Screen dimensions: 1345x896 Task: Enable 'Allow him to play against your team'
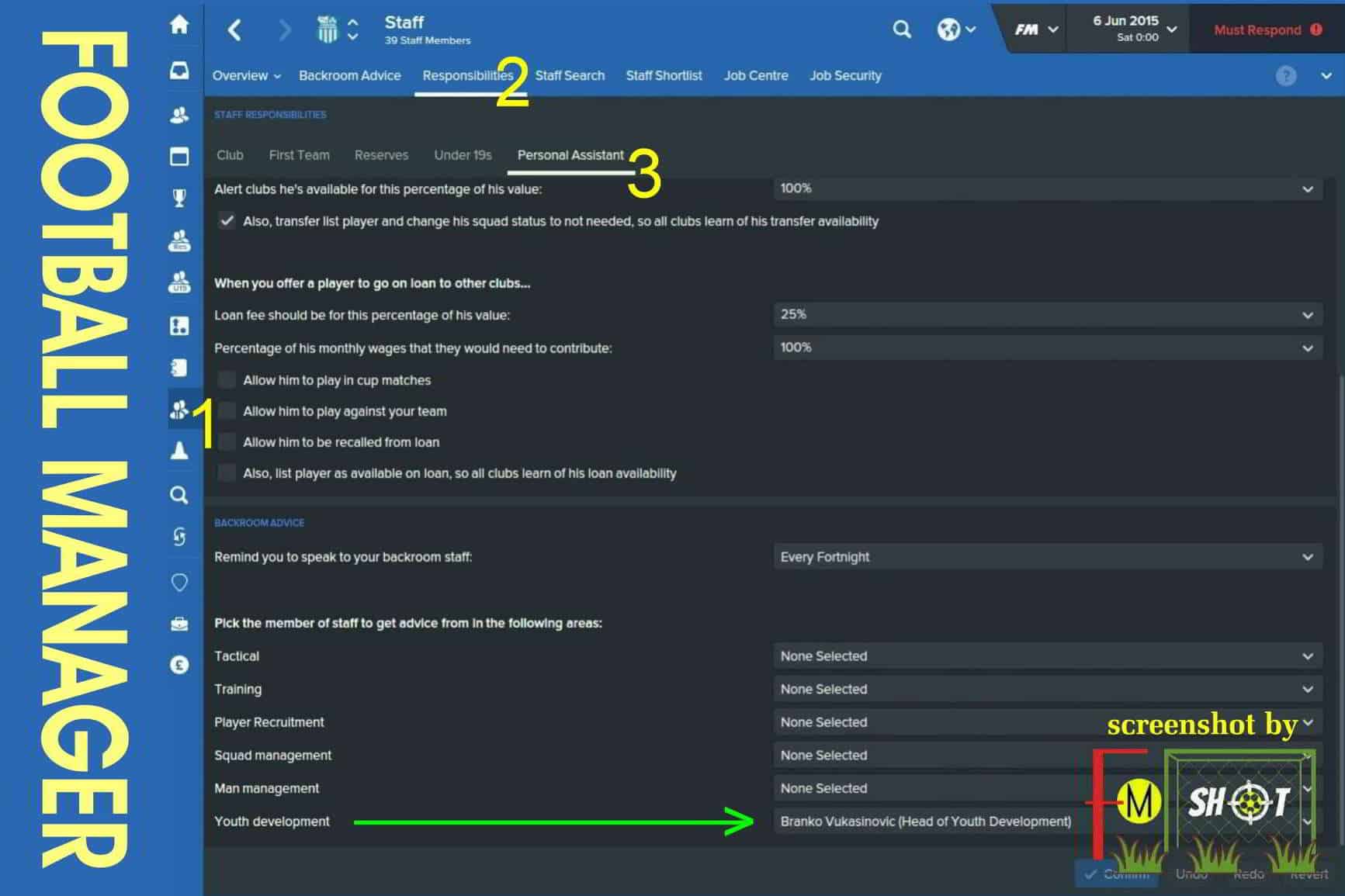[226, 411]
